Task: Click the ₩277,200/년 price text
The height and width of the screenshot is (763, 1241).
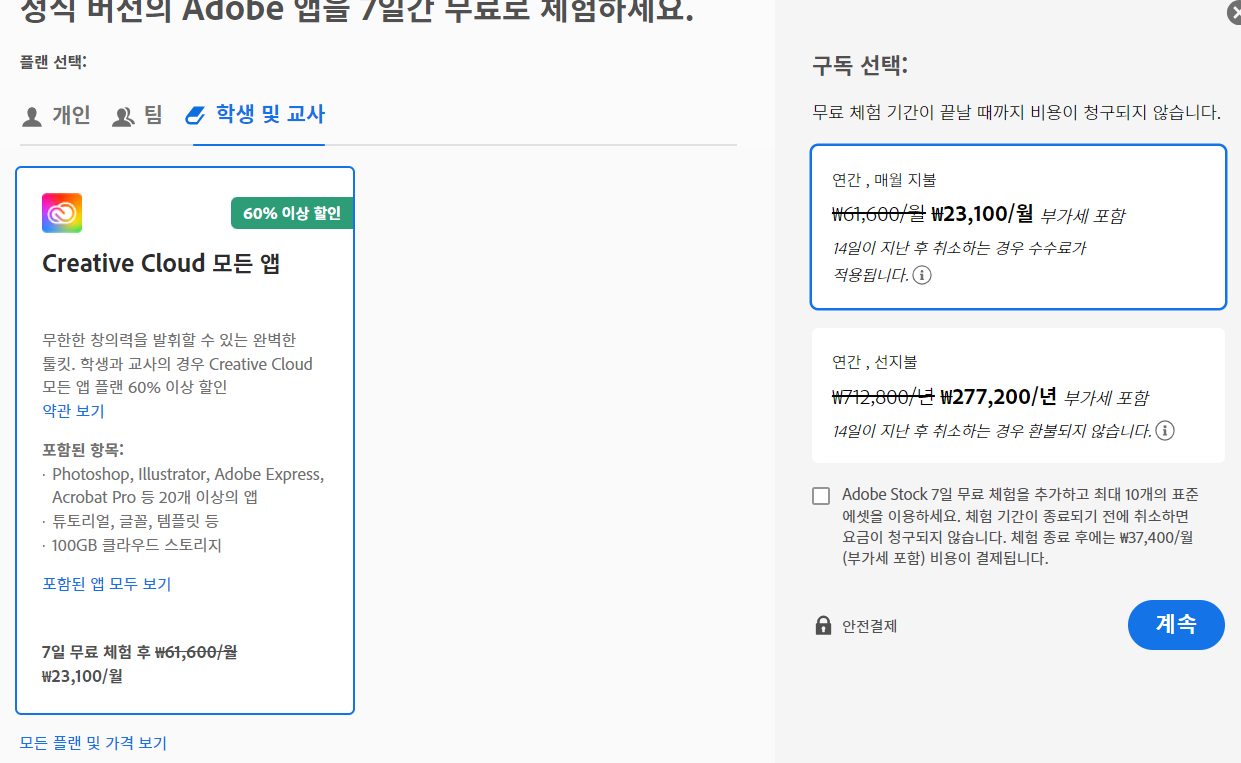Action: click(x=999, y=396)
